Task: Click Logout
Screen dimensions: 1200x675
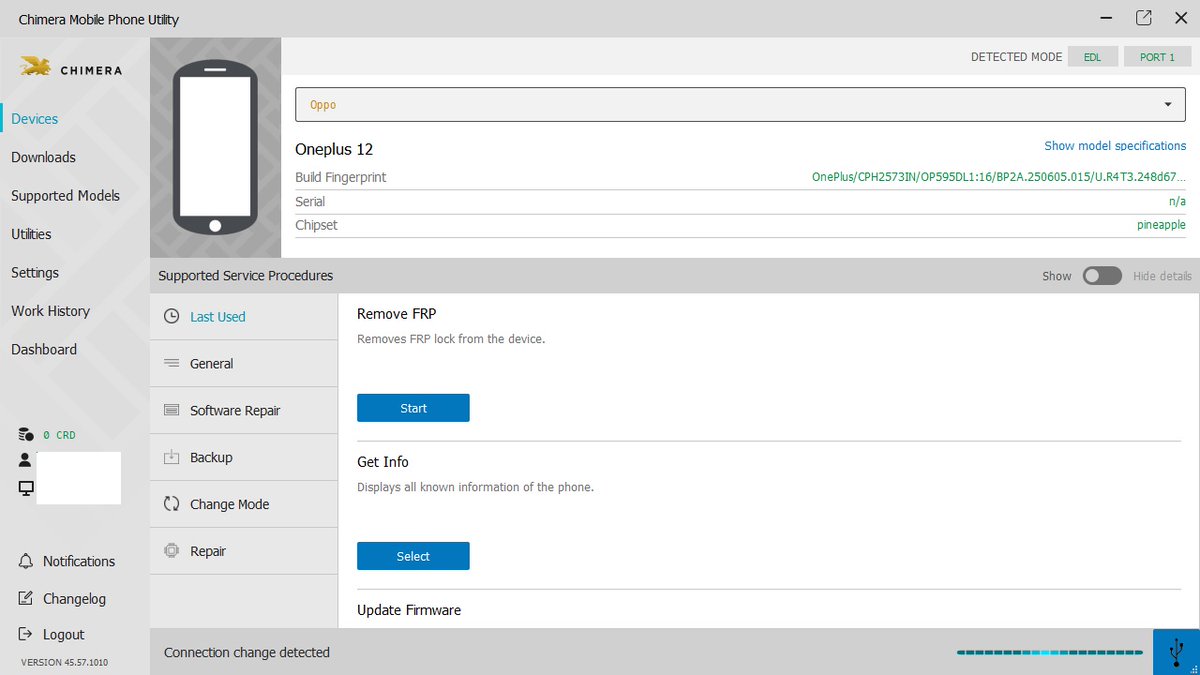Action: coord(63,634)
